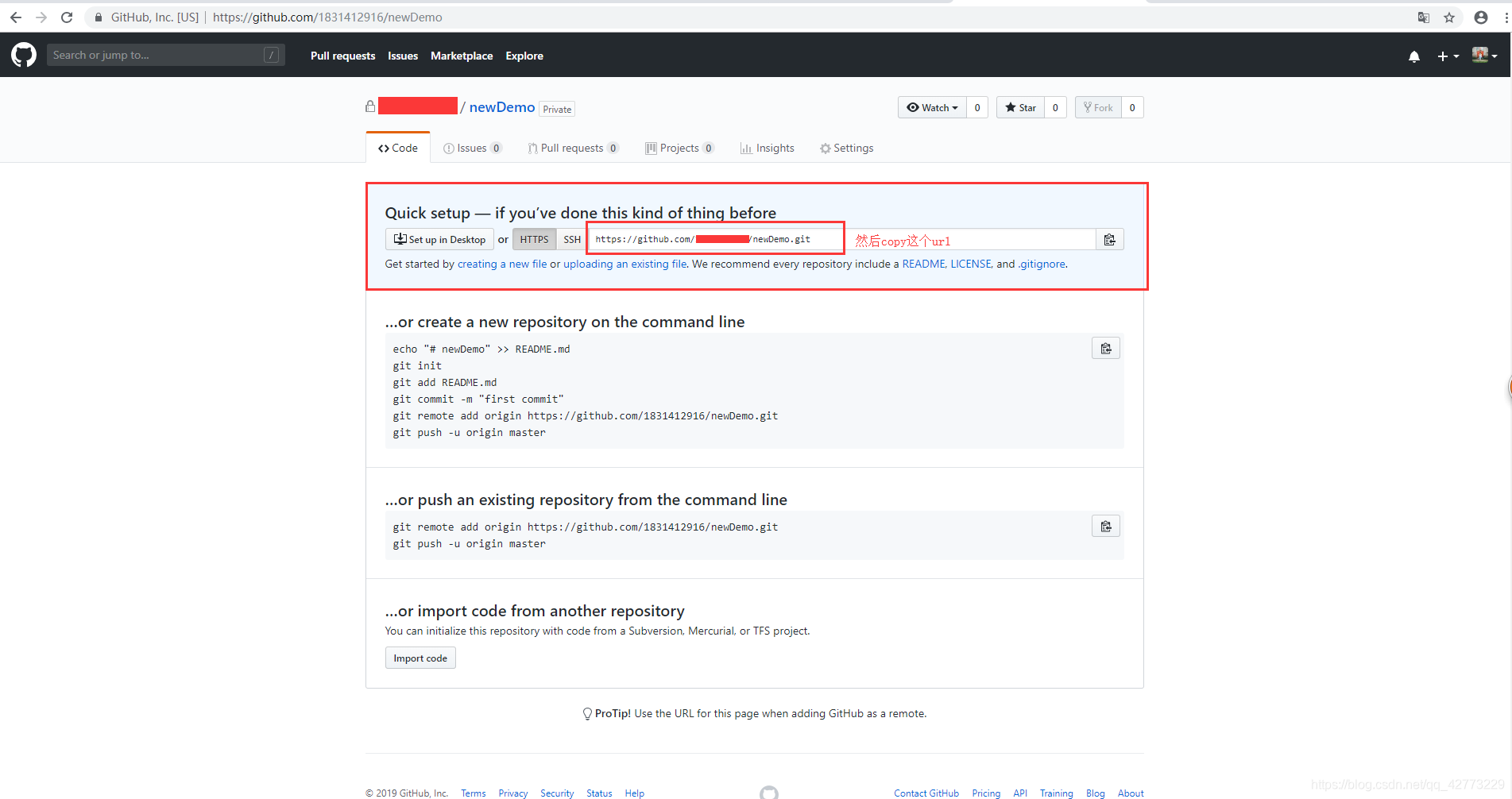Open the notifications bell

tap(1414, 56)
